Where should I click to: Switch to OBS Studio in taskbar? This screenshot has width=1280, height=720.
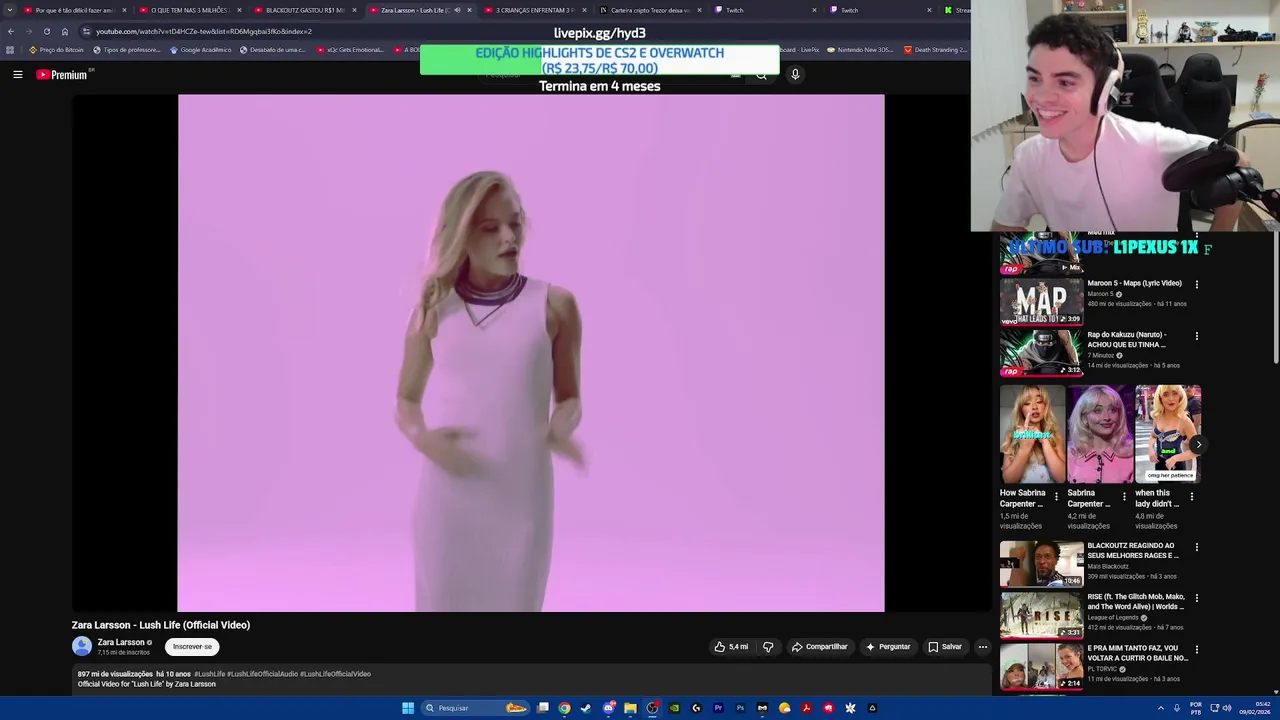coord(652,708)
